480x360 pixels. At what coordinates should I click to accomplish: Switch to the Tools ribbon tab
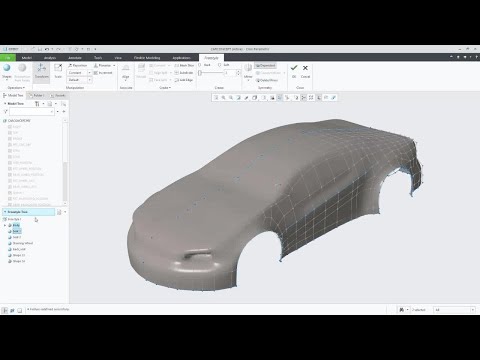coord(98,58)
